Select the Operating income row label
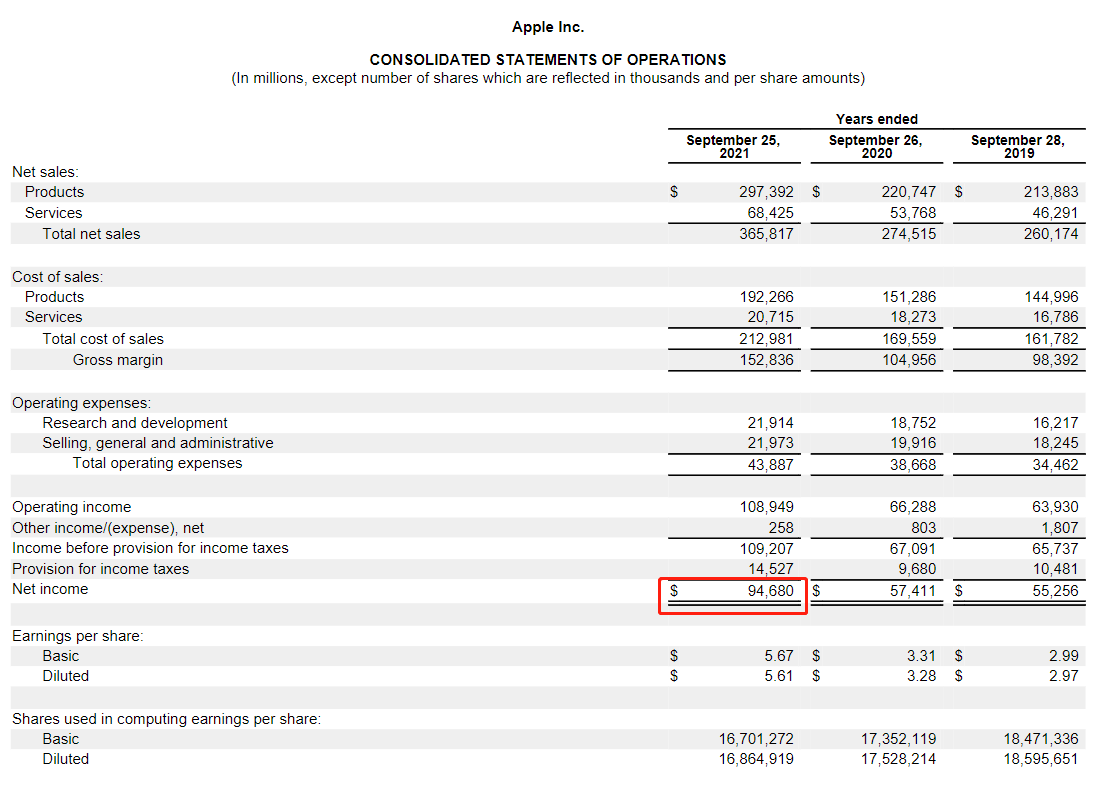1100x789 pixels. pyautogui.click(x=72, y=507)
